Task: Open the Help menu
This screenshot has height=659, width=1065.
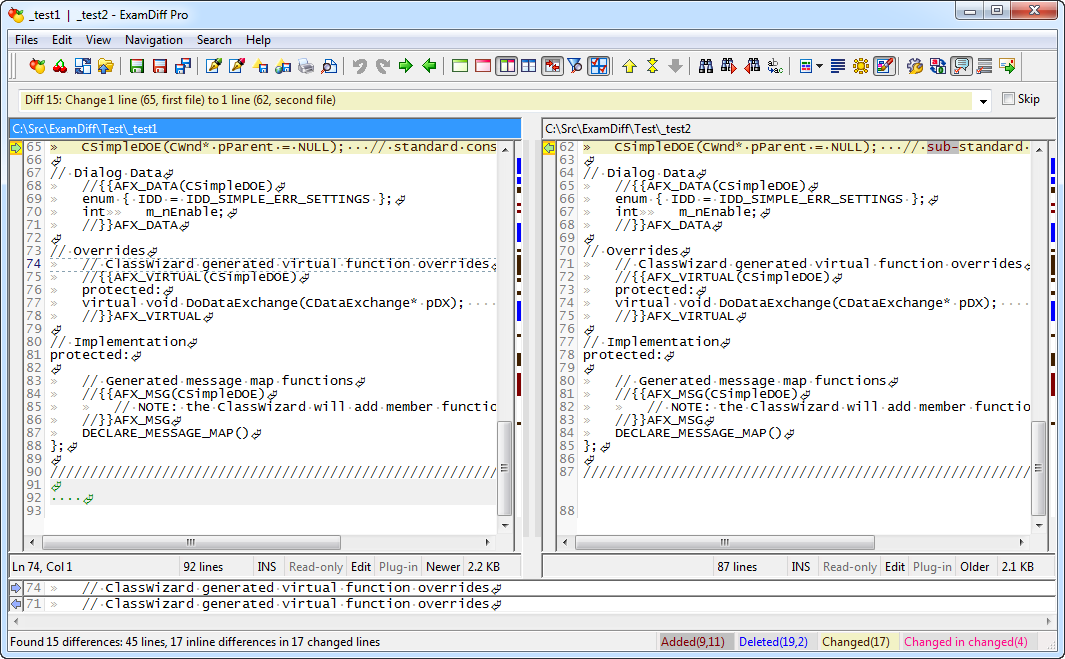Action: coord(258,40)
